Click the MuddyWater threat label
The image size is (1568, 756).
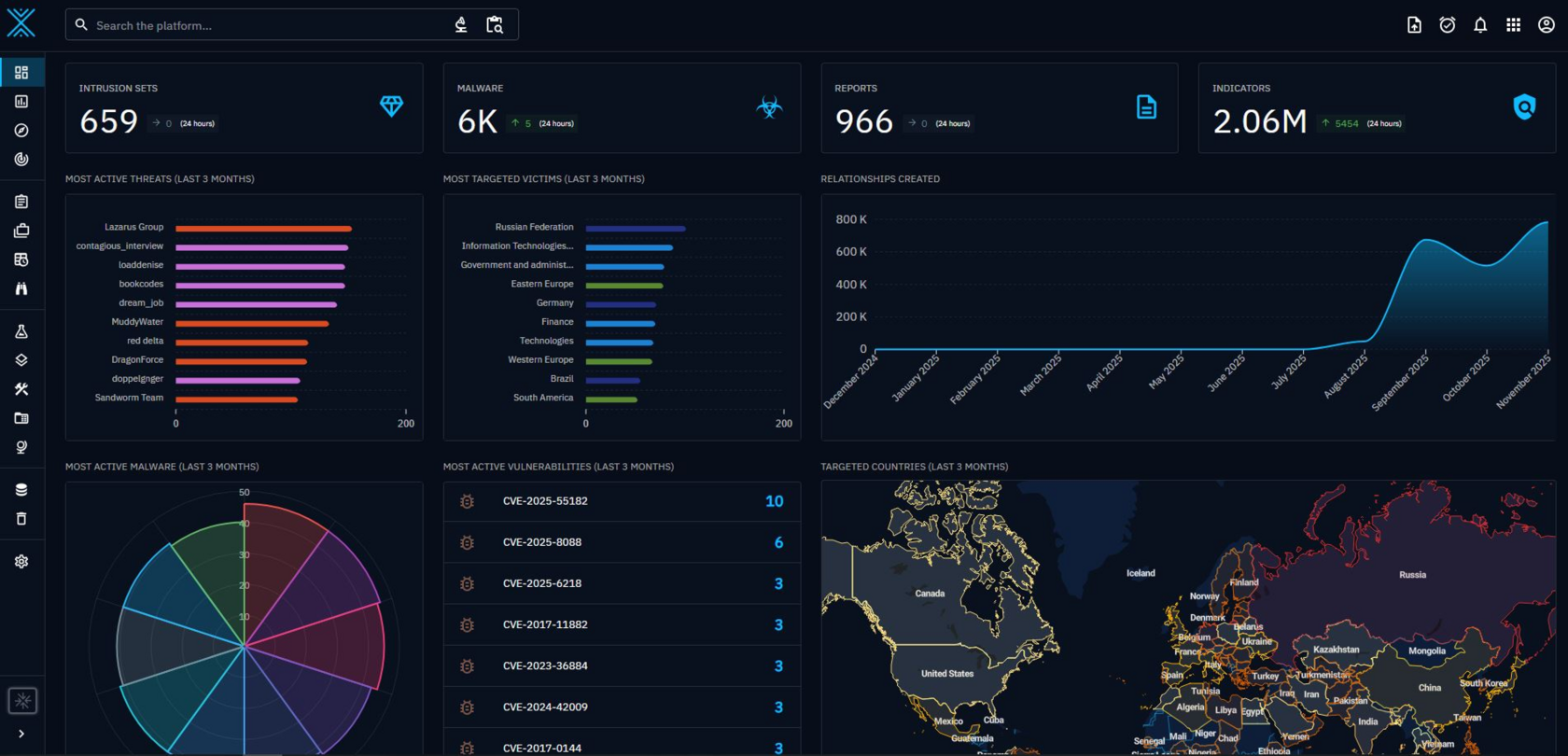137,322
